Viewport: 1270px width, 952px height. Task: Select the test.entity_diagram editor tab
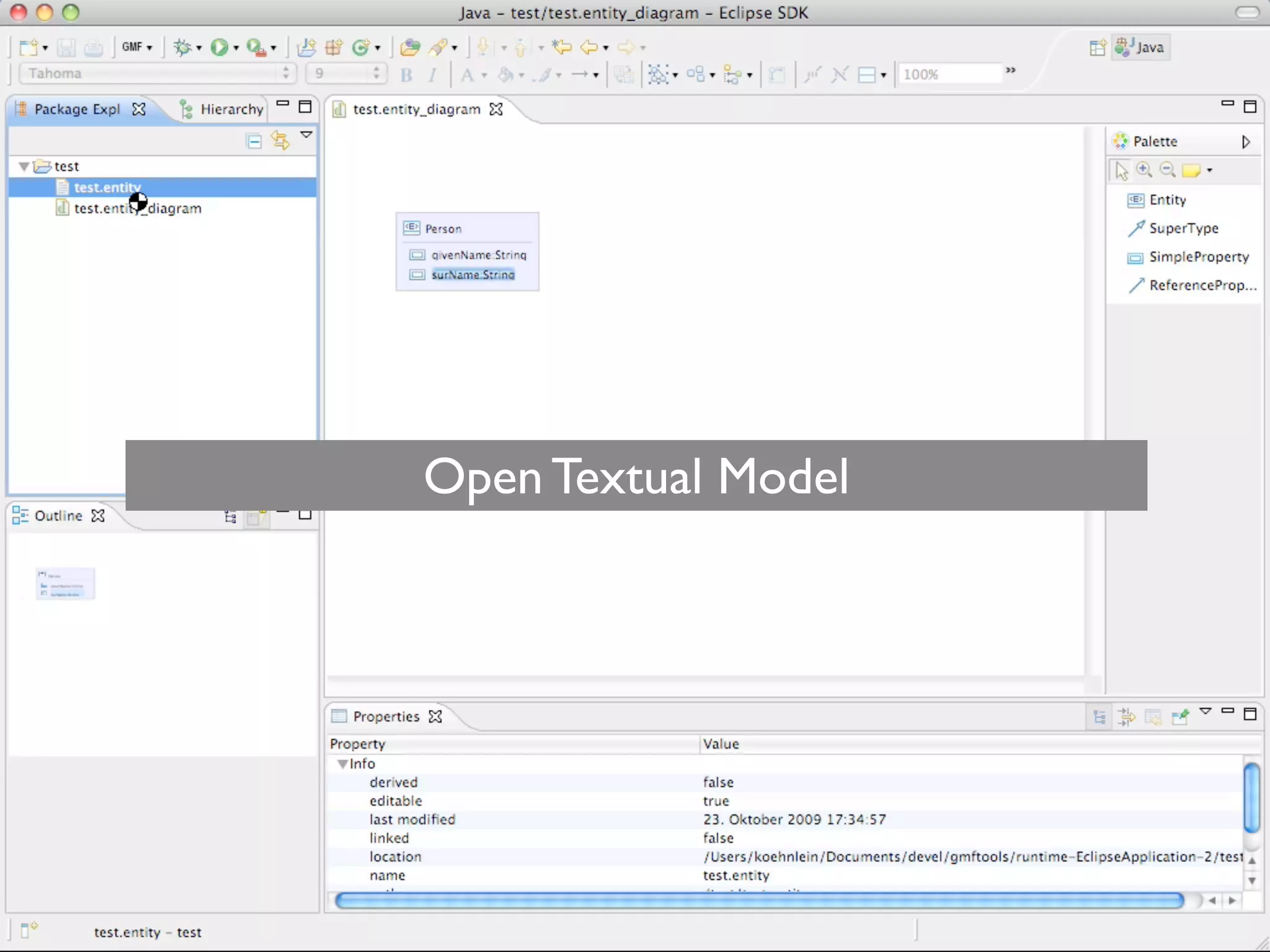(x=416, y=110)
